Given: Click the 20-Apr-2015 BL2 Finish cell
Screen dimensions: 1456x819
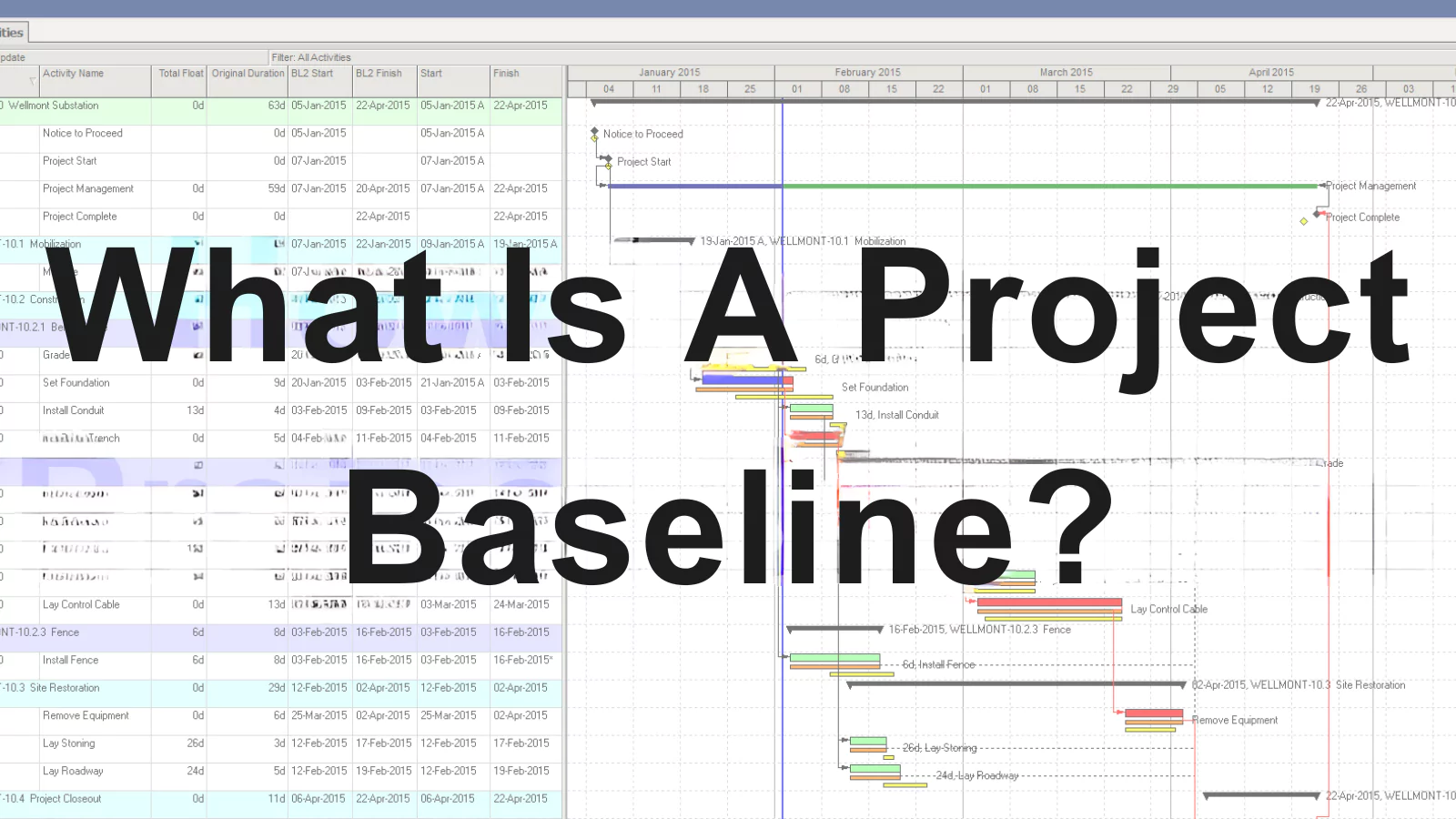Looking at the screenshot, I should (382, 189).
